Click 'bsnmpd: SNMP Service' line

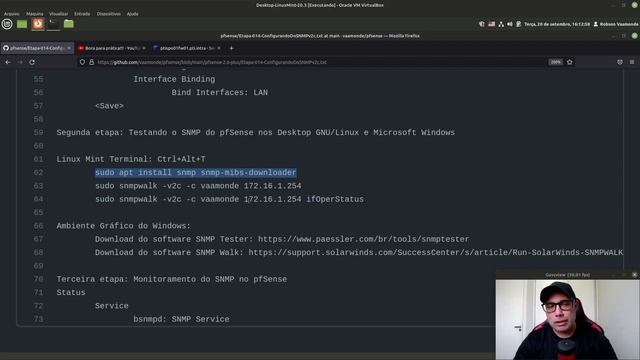pyautogui.click(x=181, y=319)
